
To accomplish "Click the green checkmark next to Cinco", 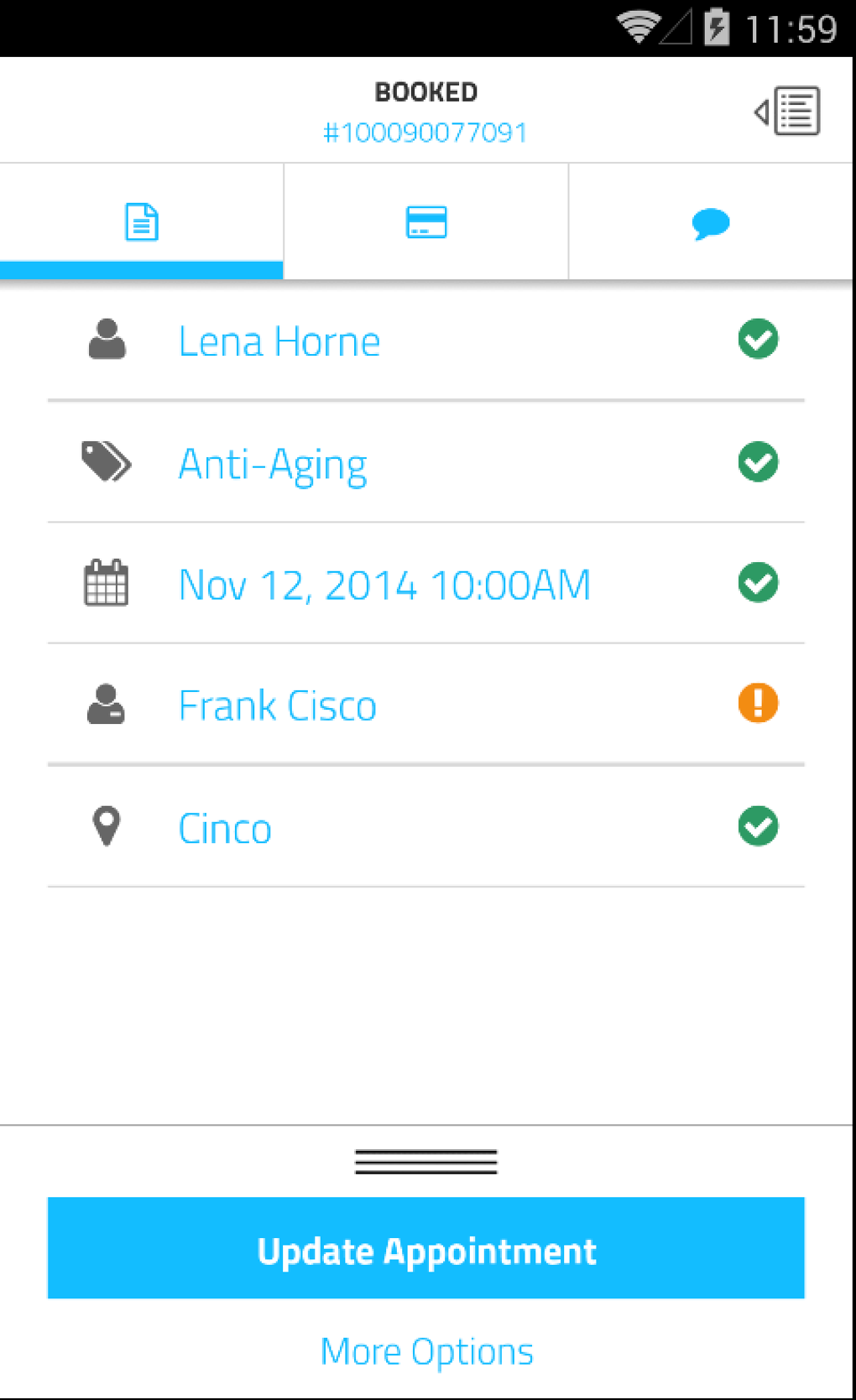I will point(758,826).
